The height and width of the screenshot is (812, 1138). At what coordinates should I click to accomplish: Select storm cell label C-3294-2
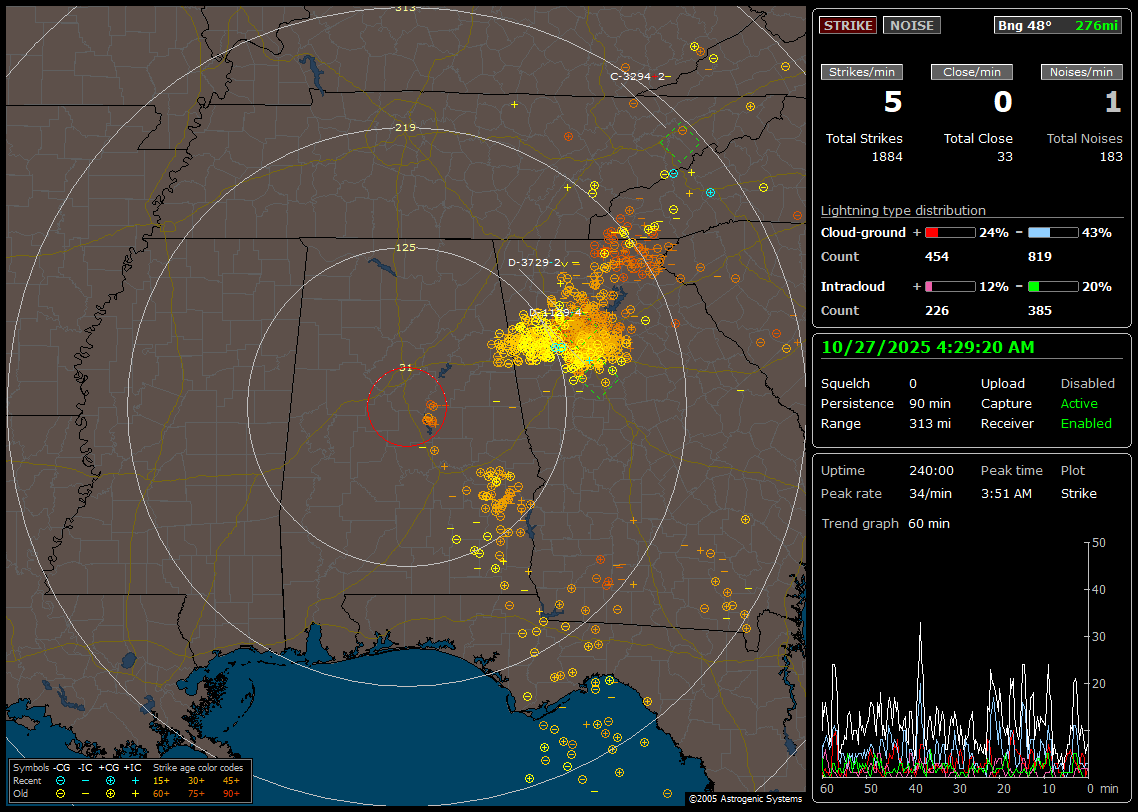tap(637, 76)
